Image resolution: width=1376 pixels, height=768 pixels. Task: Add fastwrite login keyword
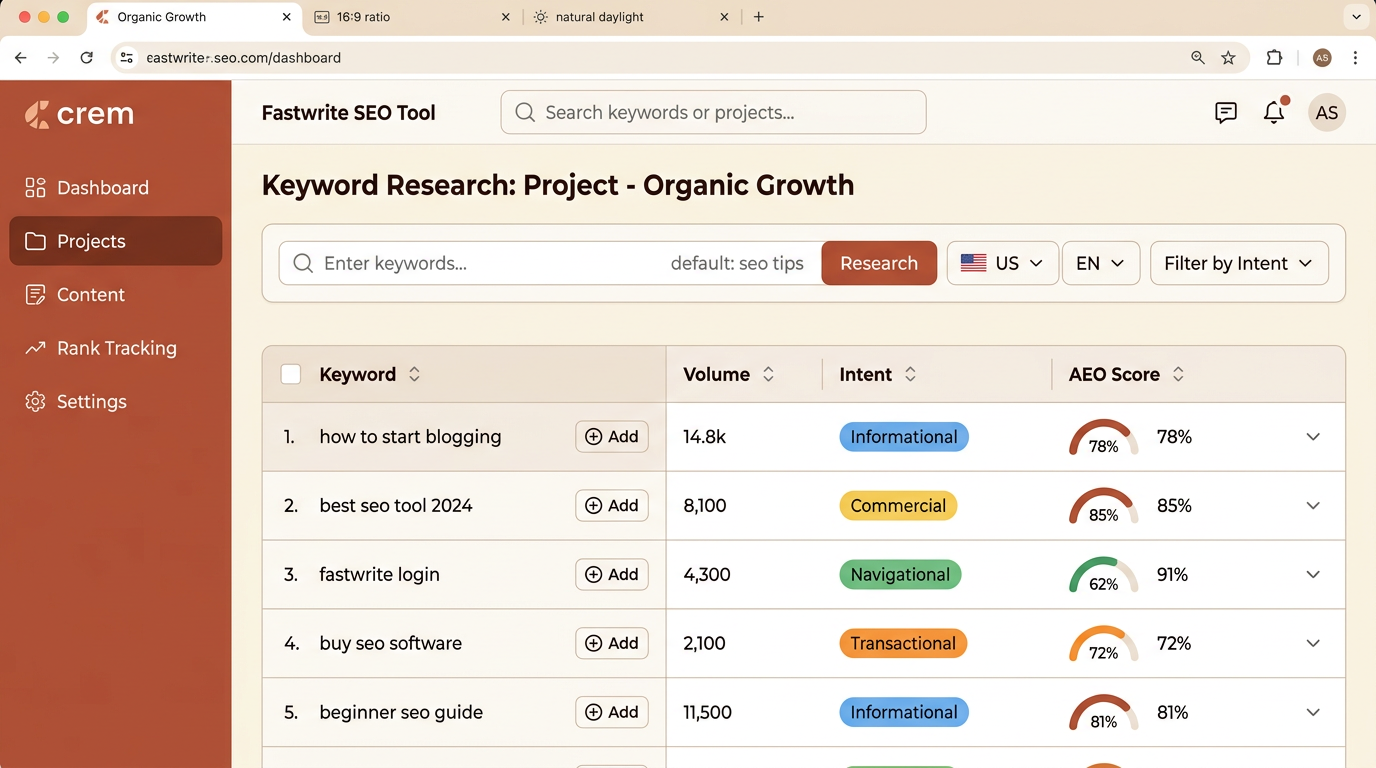pyautogui.click(x=612, y=575)
